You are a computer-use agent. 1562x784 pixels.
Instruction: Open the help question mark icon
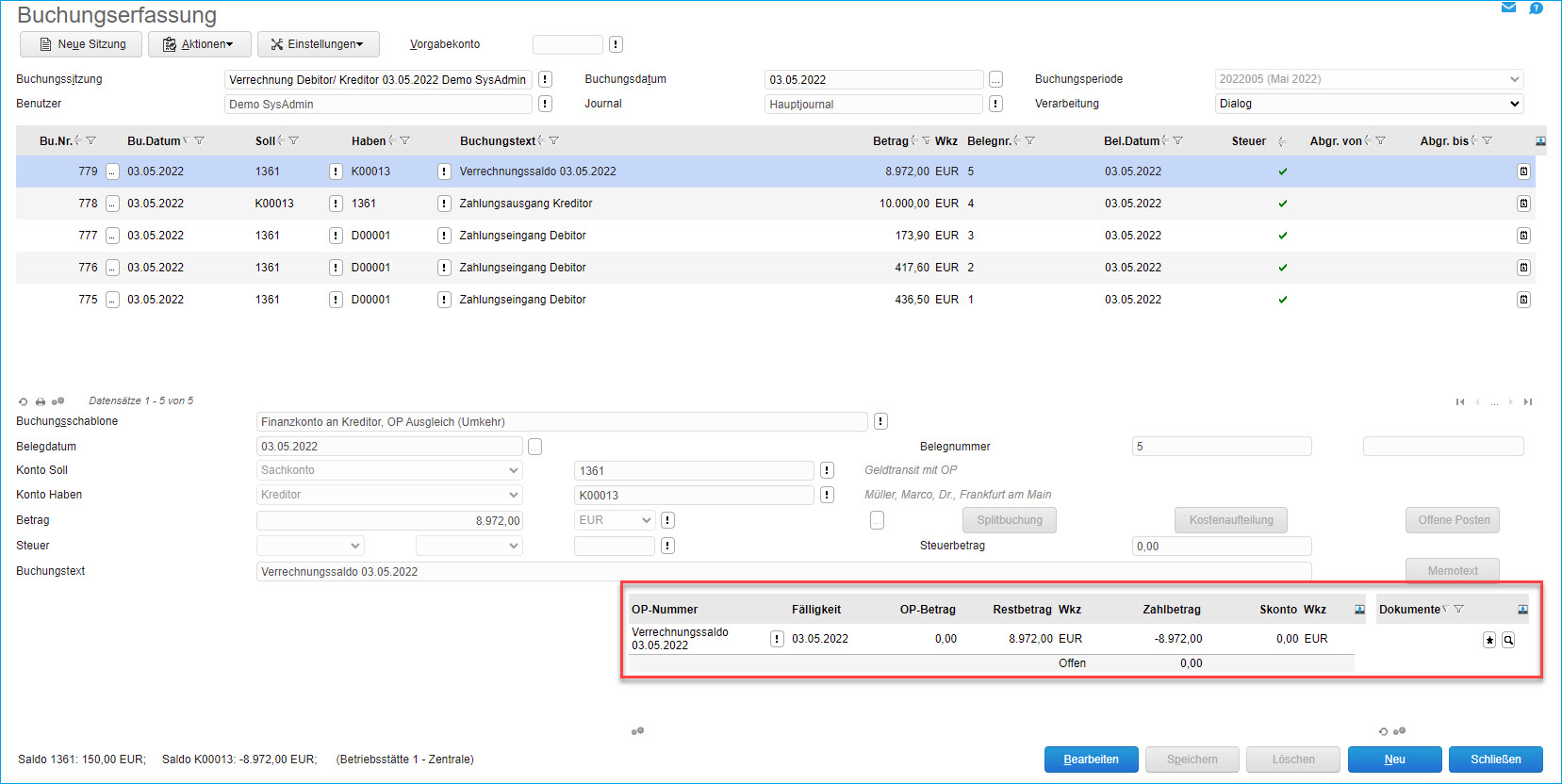point(1536,8)
